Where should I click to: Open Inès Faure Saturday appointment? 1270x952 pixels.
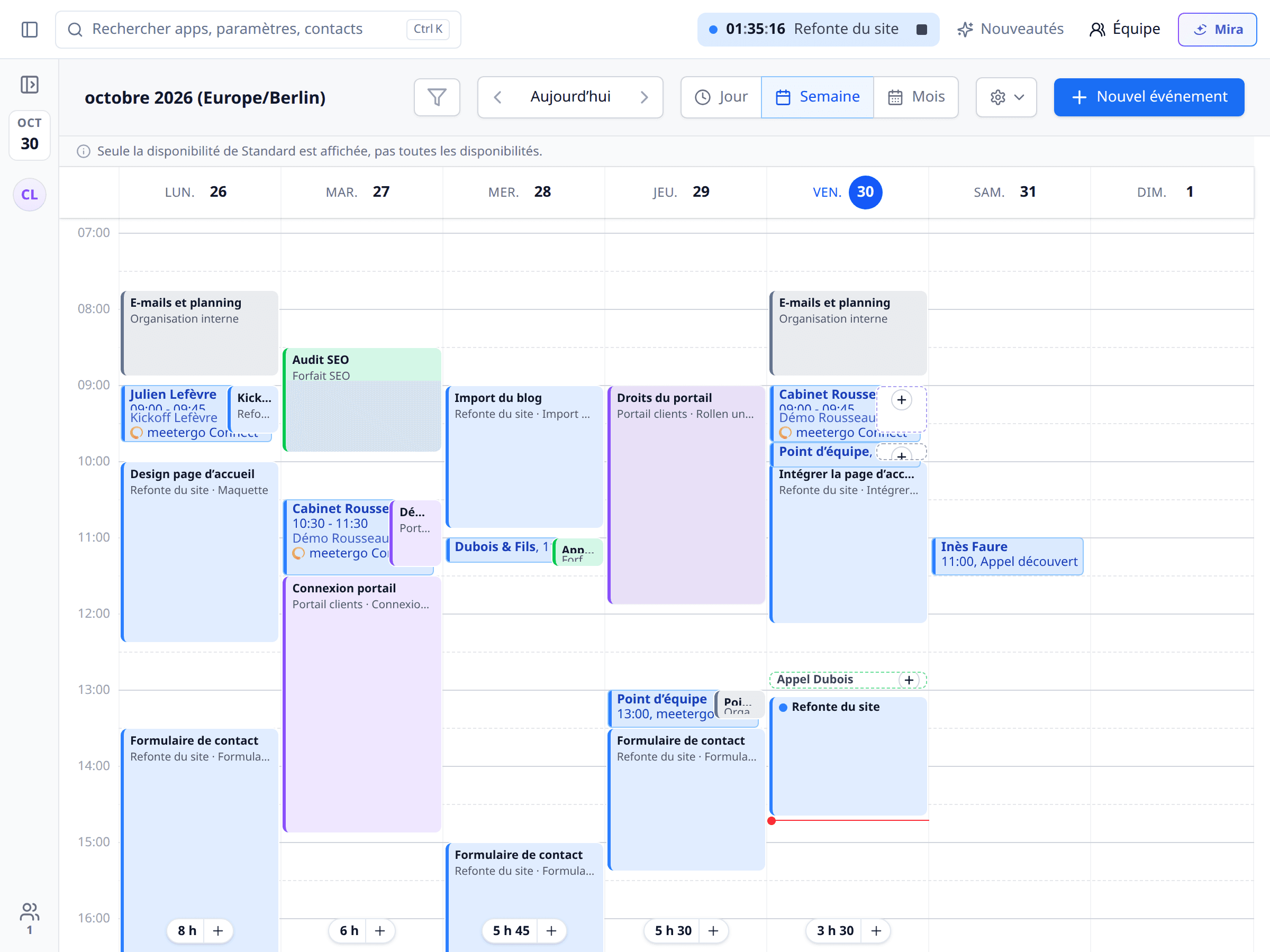click(1007, 556)
